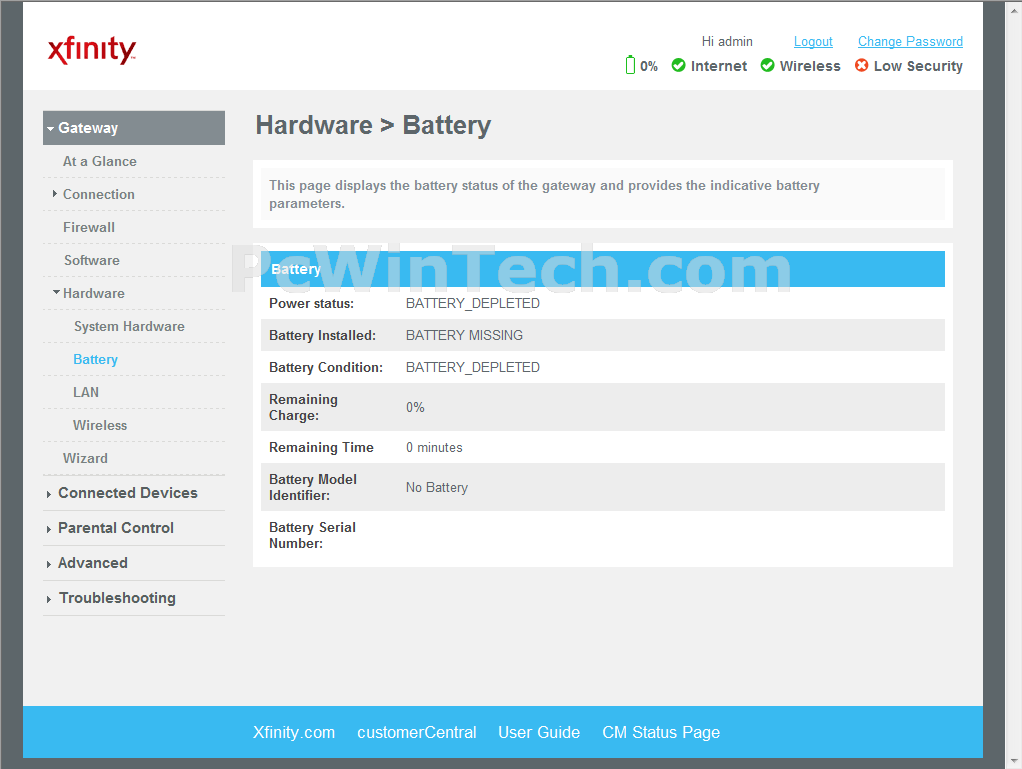The width and height of the screenshot is (1022, 769).
Task: Click the Wireless status label in header
Action: click(810, 66)
